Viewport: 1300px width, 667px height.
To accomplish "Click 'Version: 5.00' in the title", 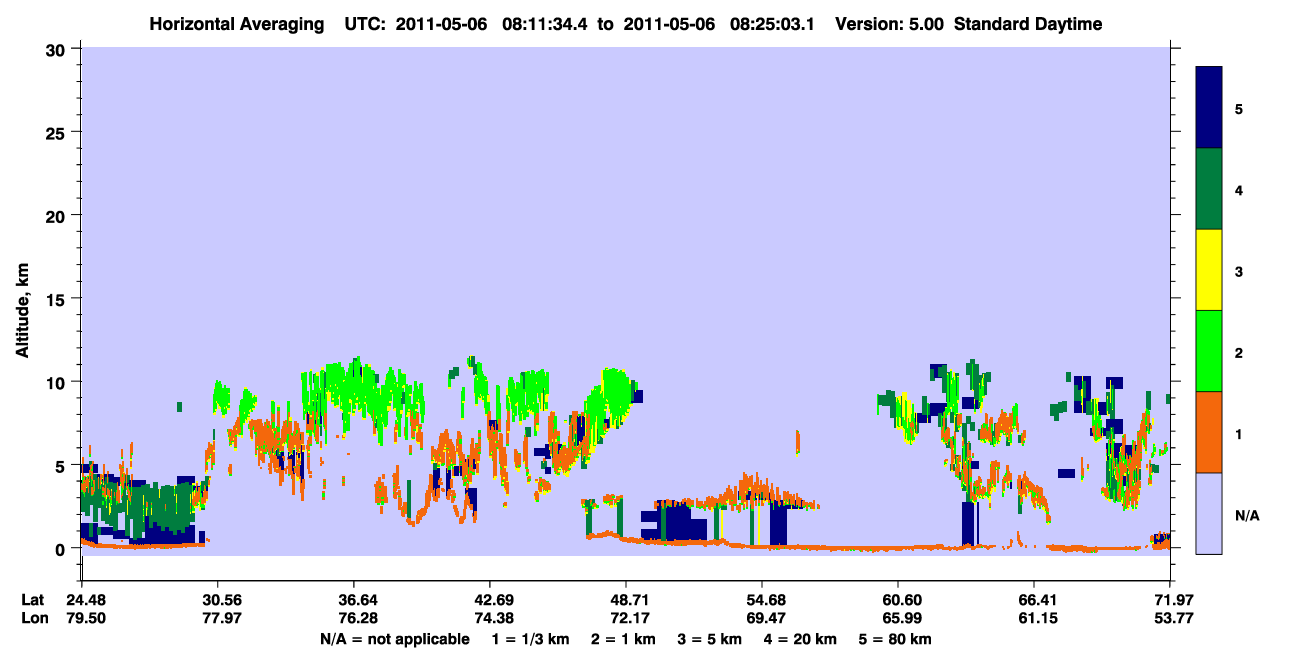I will [x=890, y=24].
